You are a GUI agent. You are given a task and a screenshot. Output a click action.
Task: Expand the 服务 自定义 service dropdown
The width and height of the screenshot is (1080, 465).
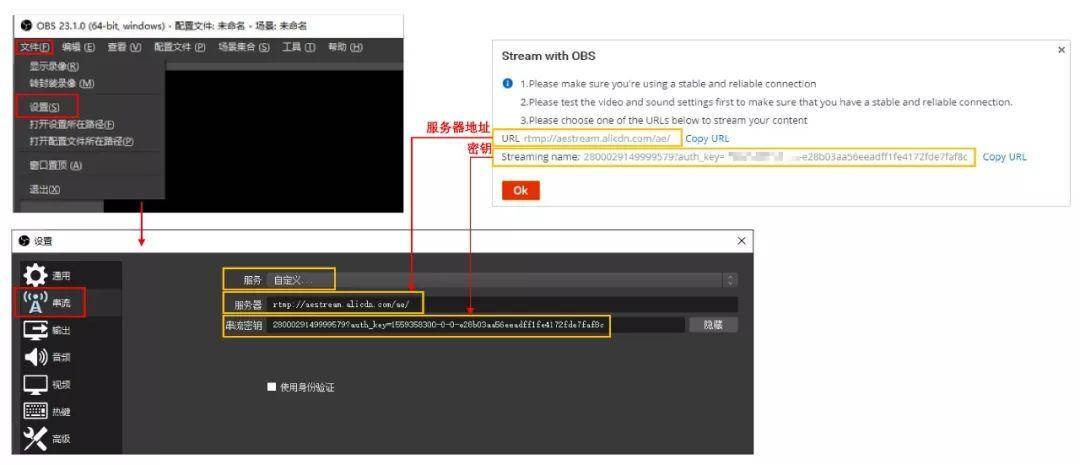pos(500,279)
